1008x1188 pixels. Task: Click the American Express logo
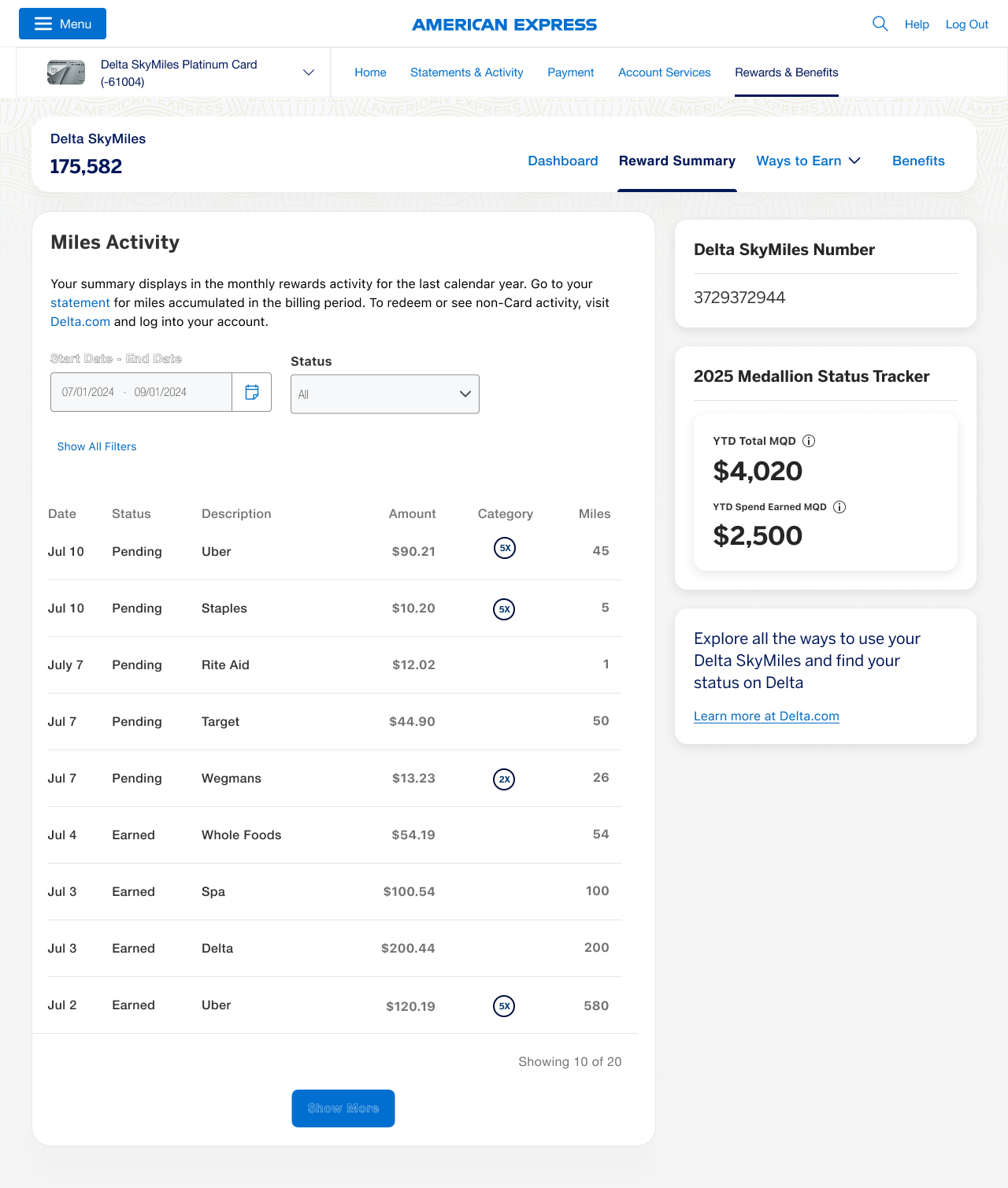504,24
